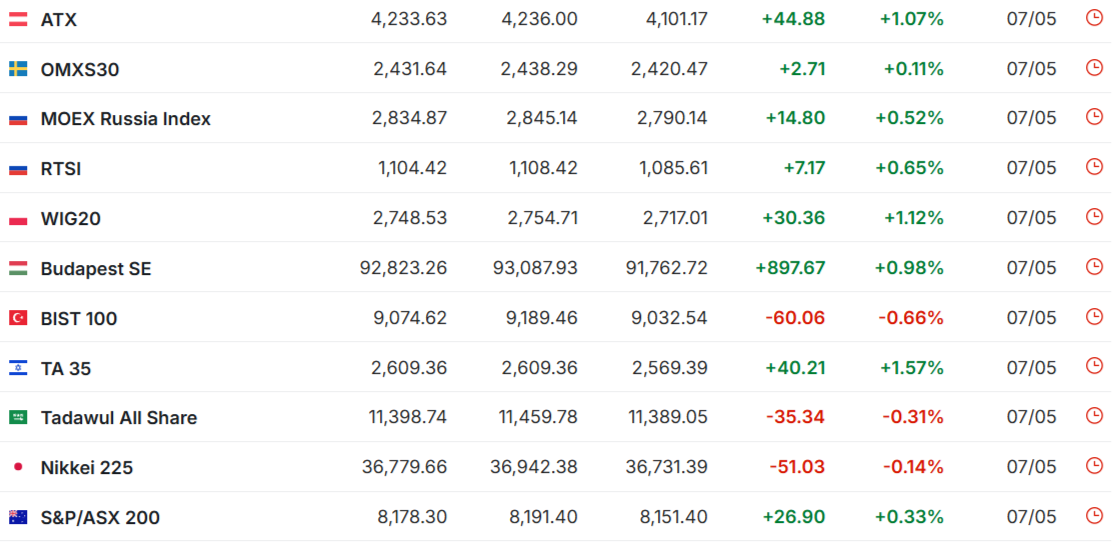This screenshot has width=1116, height=542.
Task: Click the clock icon in ATX row
Action: (x=1093, y=18)
